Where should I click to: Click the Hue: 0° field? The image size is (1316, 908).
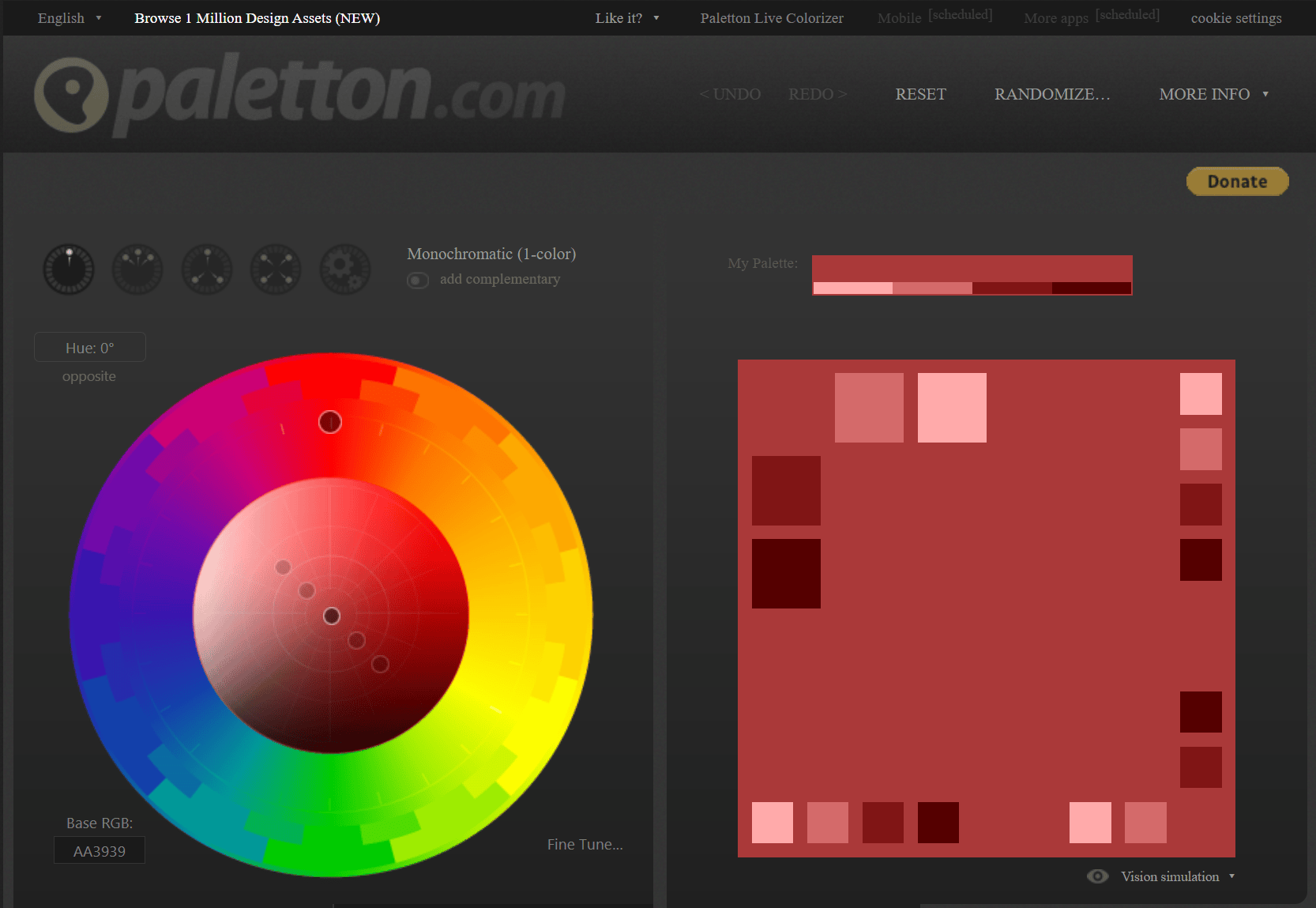pos(90,348)
